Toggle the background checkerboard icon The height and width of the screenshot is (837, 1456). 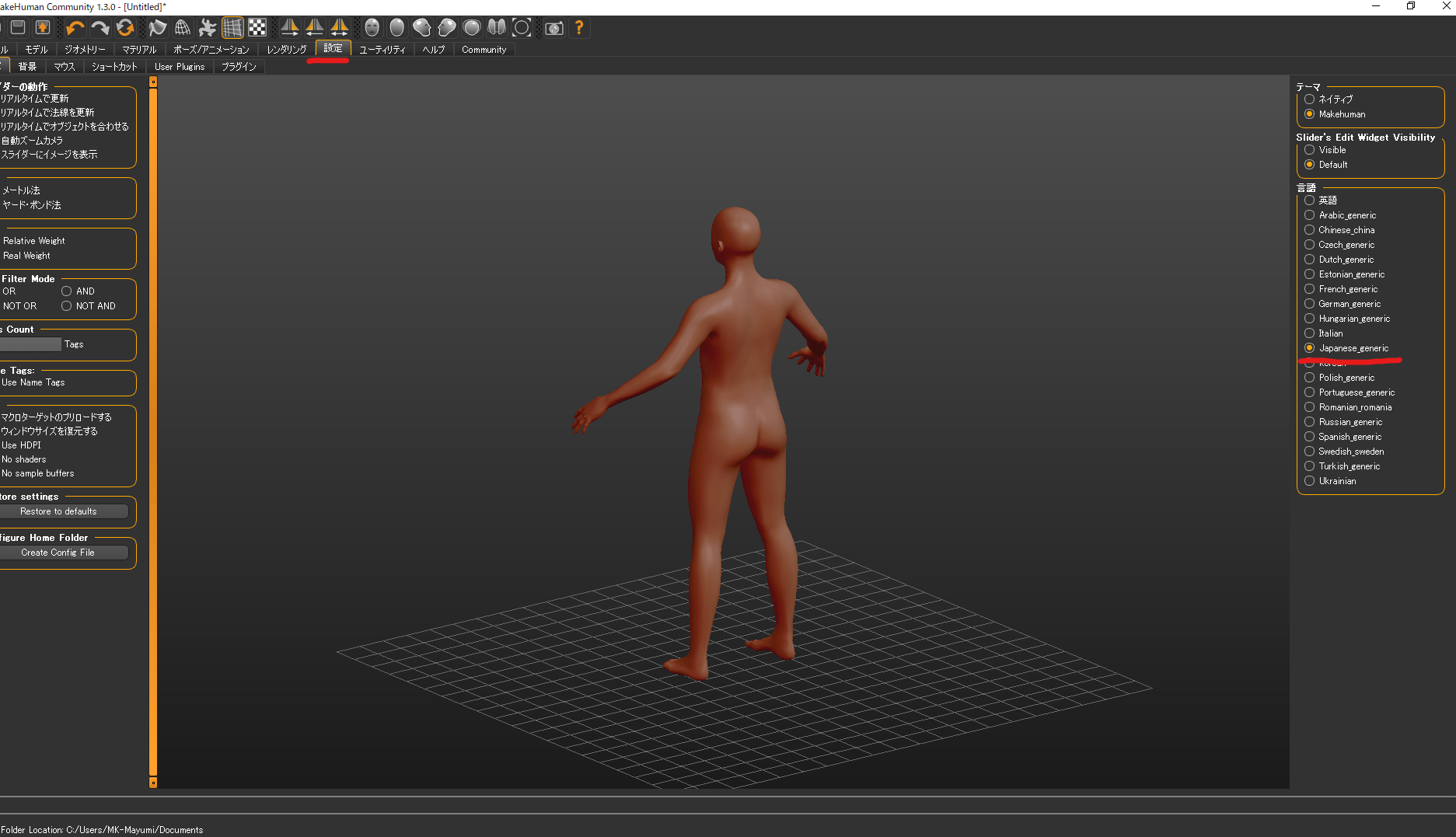click(x=257, y=29)
